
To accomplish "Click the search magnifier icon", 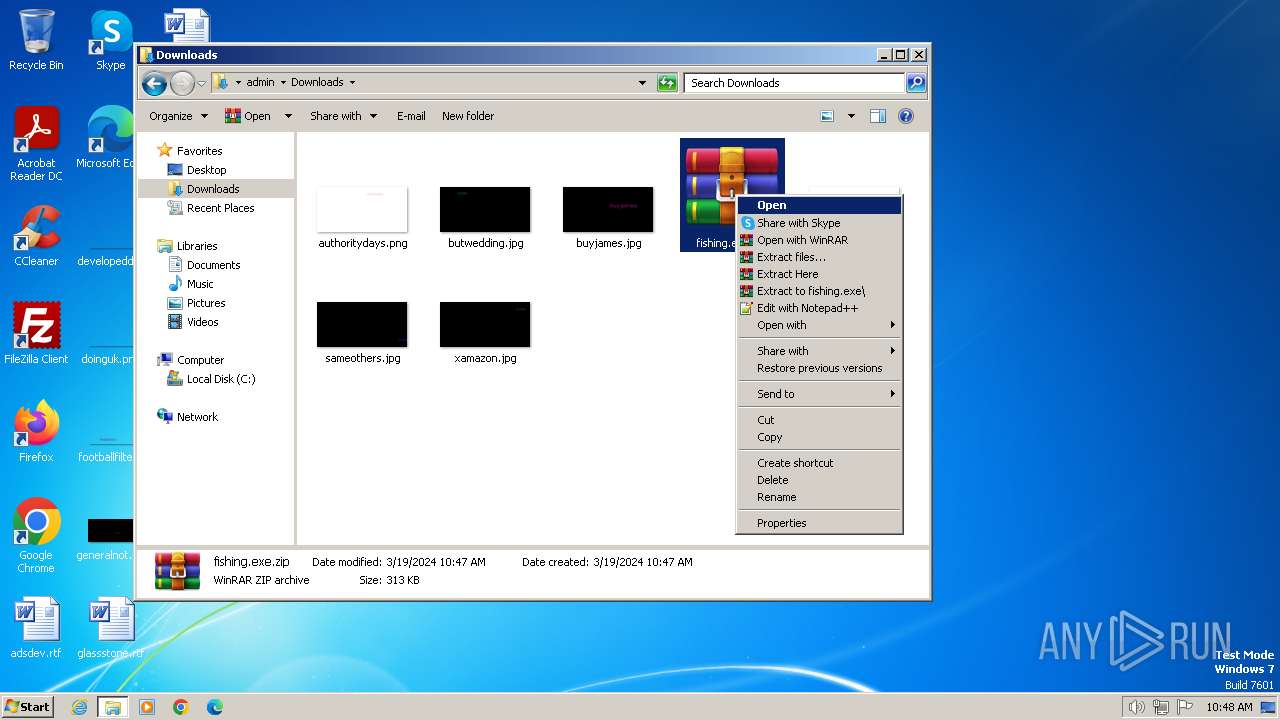I will point(915,83).
